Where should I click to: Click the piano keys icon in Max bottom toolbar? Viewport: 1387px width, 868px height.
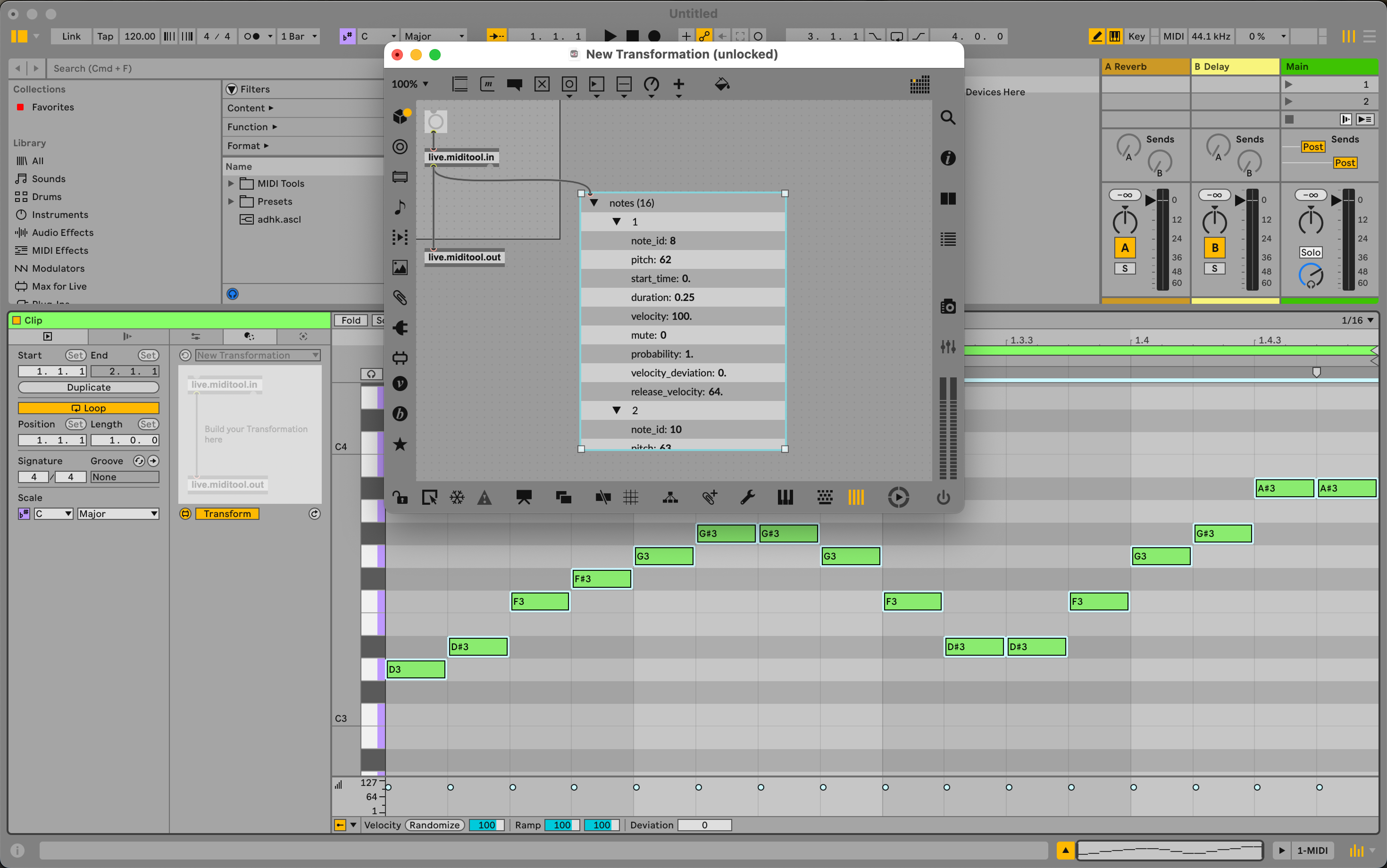[x=785, y=497]
